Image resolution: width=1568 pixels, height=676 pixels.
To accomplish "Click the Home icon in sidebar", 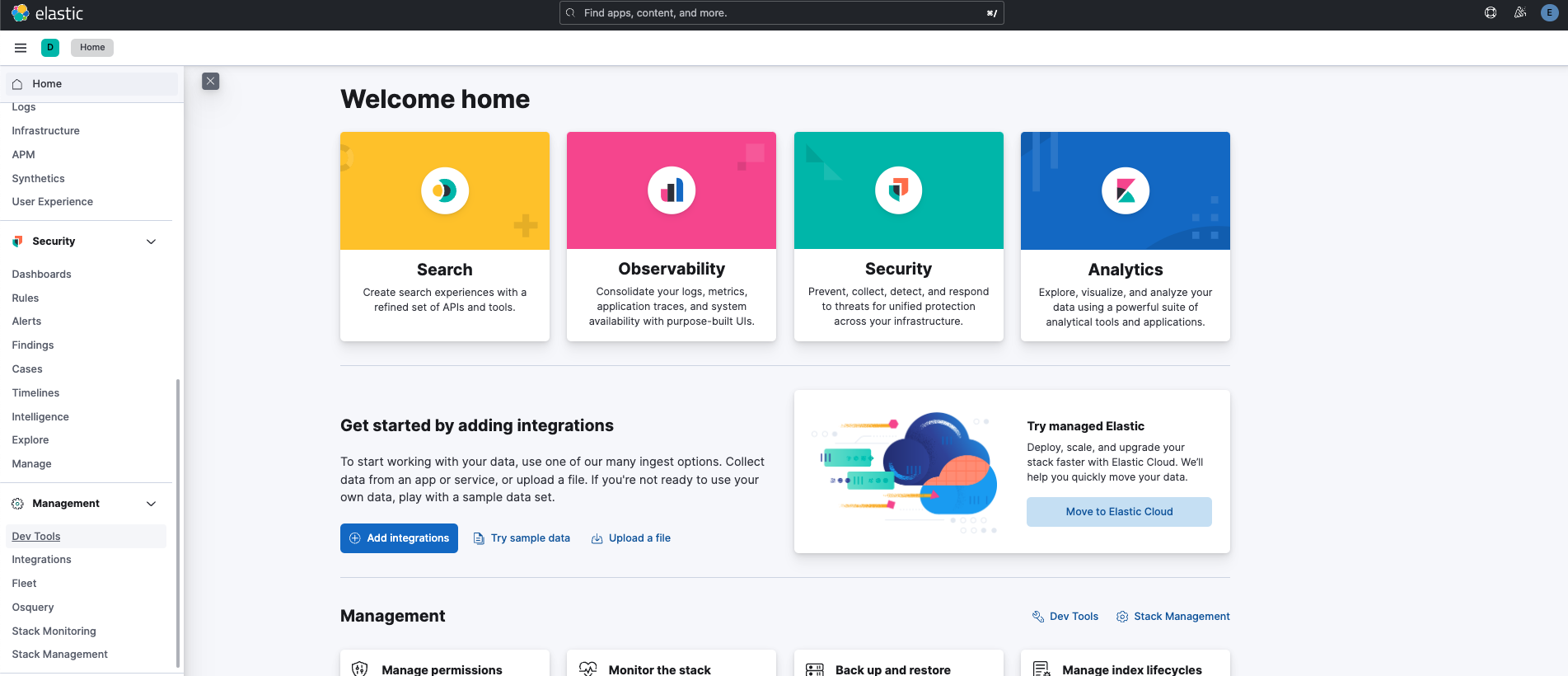I will click(x=17, y=84).
